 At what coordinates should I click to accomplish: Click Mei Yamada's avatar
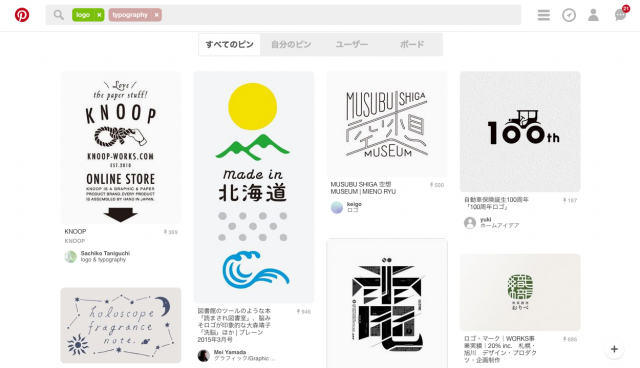click(204, 356)
